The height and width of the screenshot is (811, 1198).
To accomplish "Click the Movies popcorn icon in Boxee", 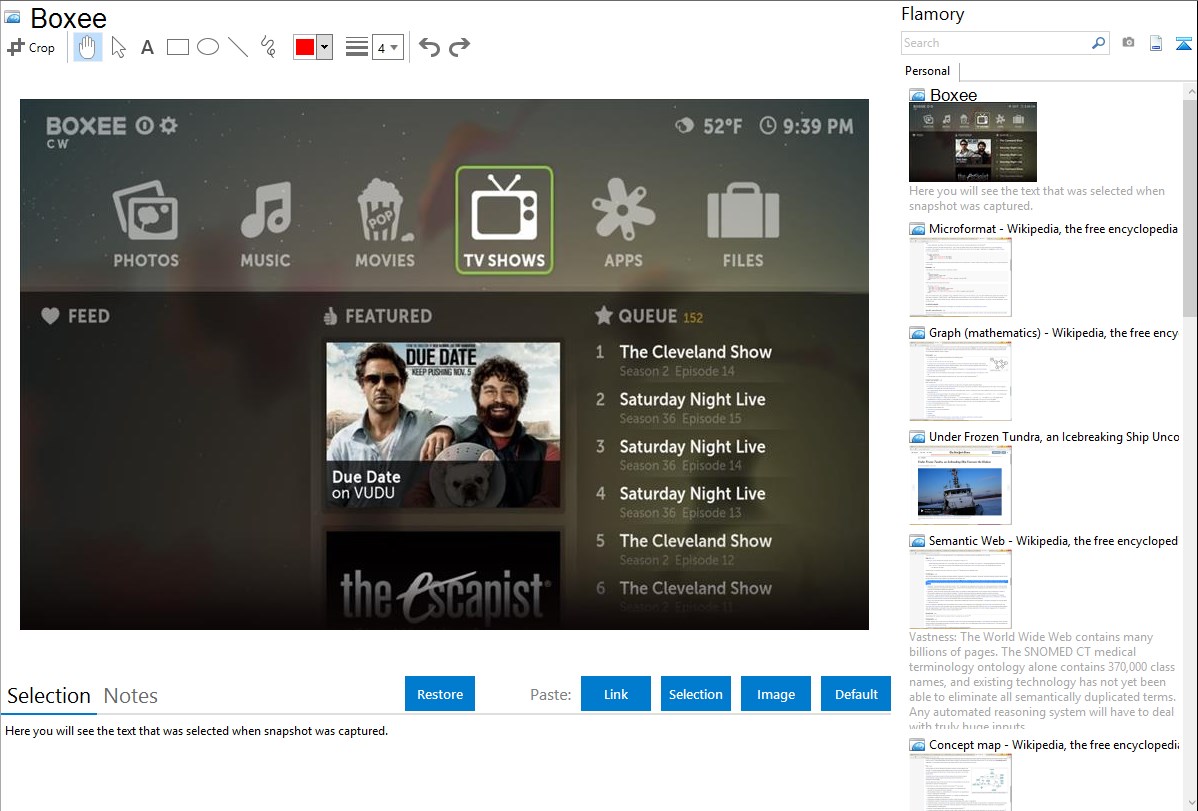I will [384, 209].
